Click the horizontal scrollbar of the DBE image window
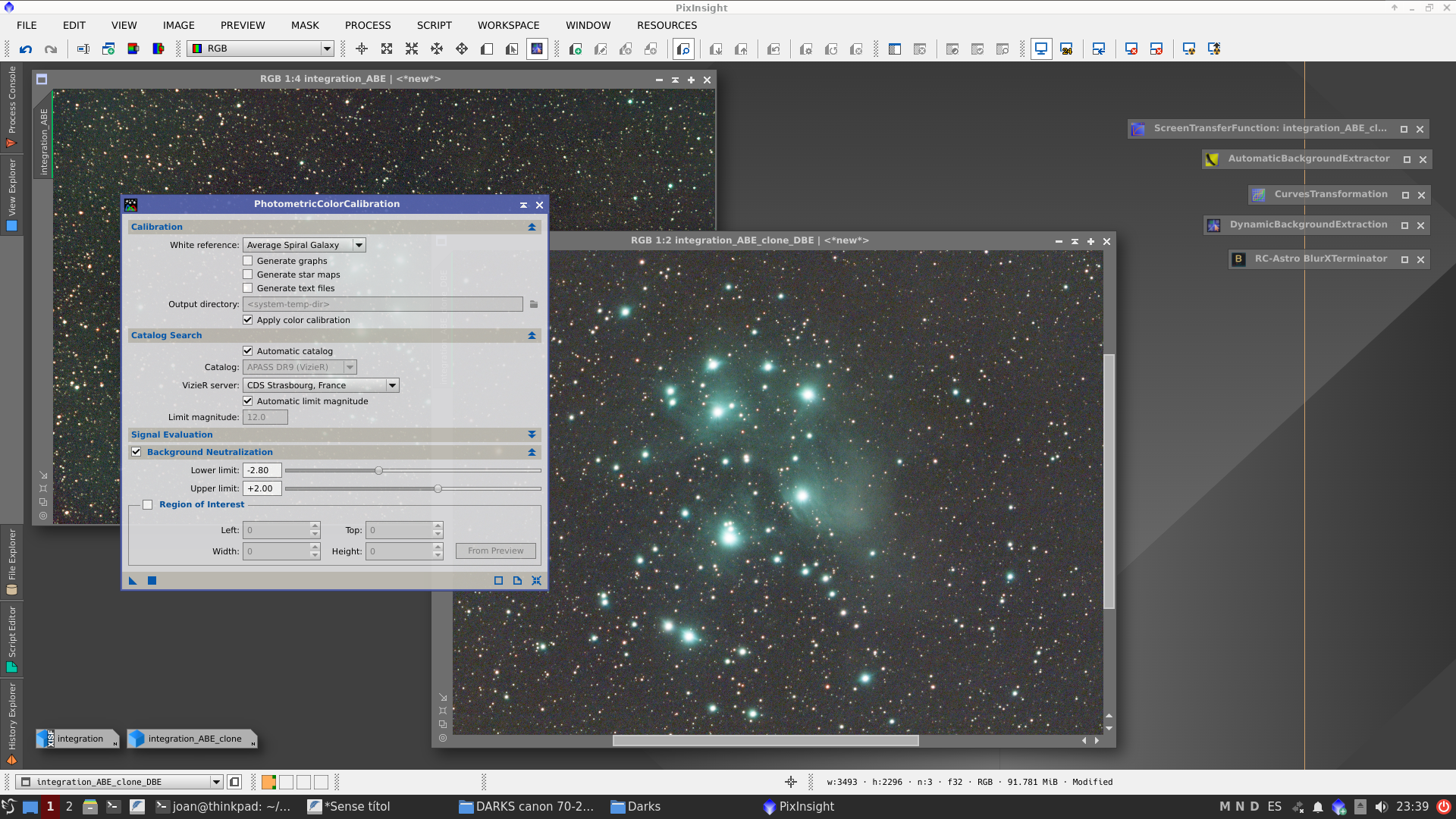The height and width of the screenshot is (819, 1456). pyautogui.click(x=766, y=740)
